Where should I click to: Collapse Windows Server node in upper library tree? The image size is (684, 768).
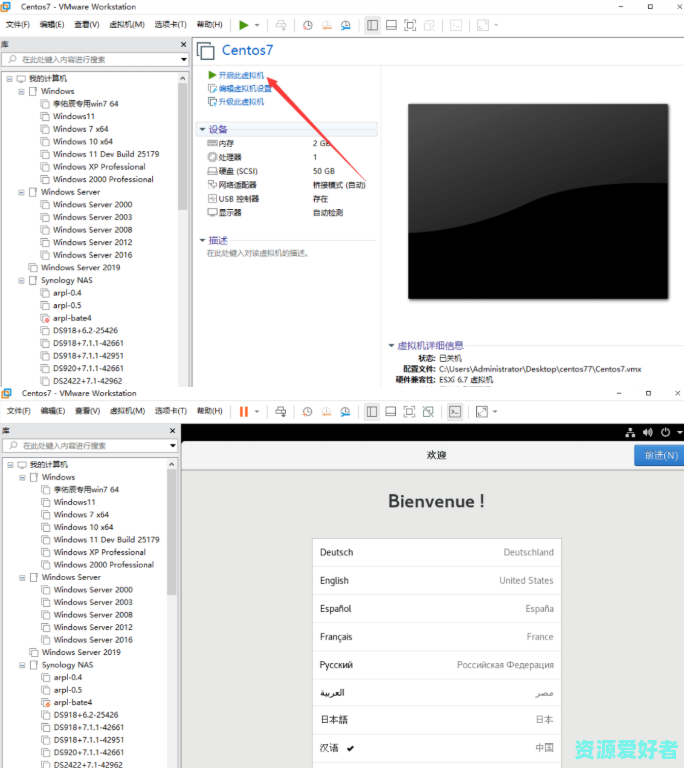coord(21,192)
